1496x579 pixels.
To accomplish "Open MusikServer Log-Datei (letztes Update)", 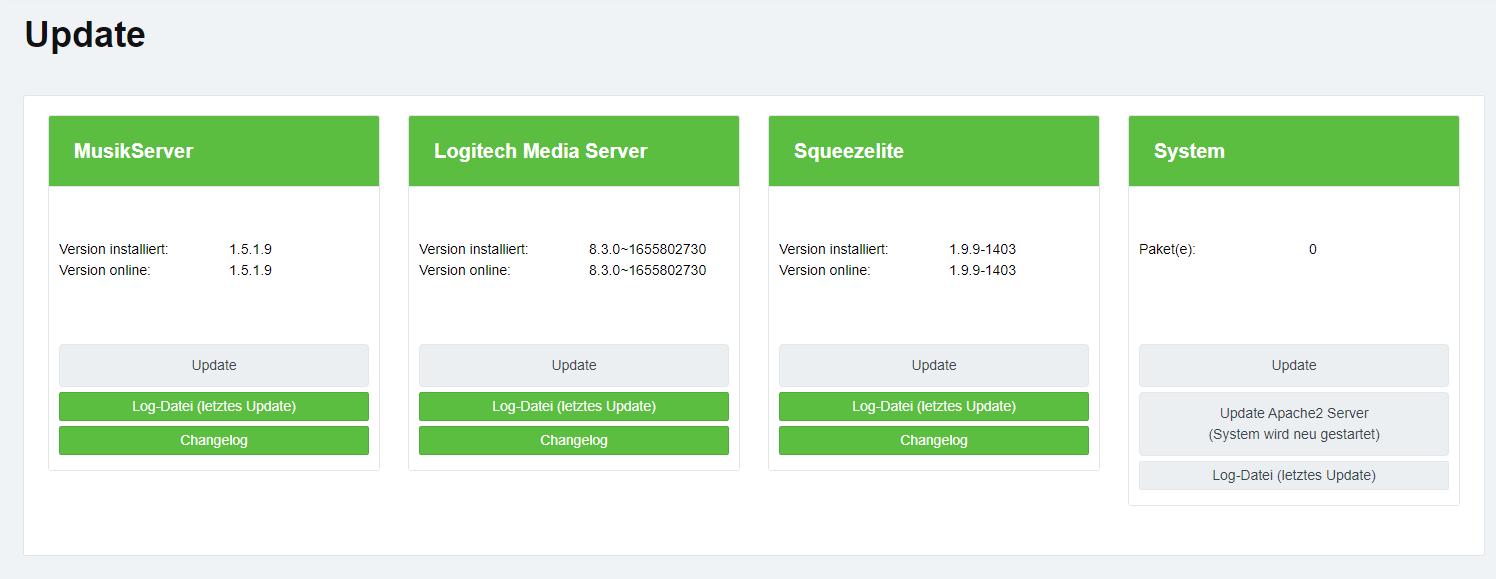I will (214, 406).
